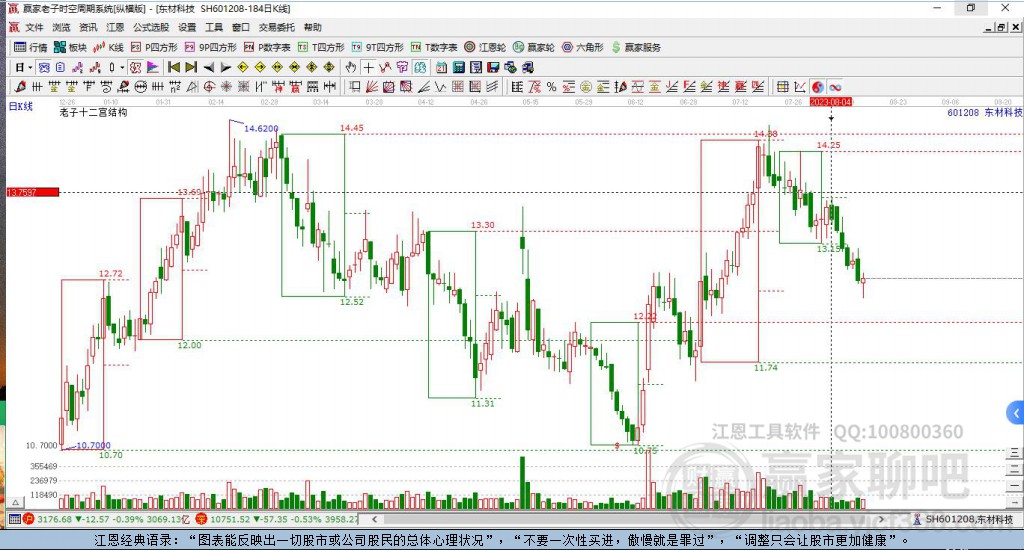This screenshot has width=1024, height=550.
Task: Click the n² square tool icon
Action: (175, 87)
